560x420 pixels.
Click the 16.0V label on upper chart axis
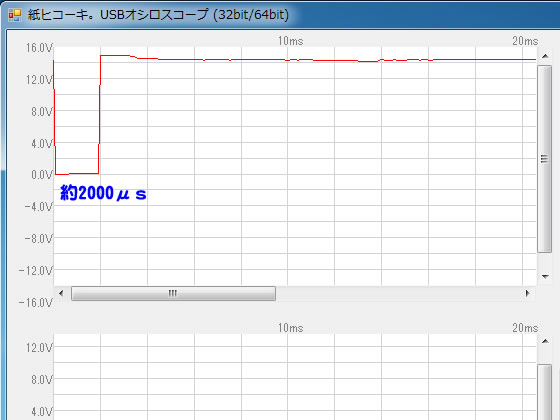tap(39, 48)
